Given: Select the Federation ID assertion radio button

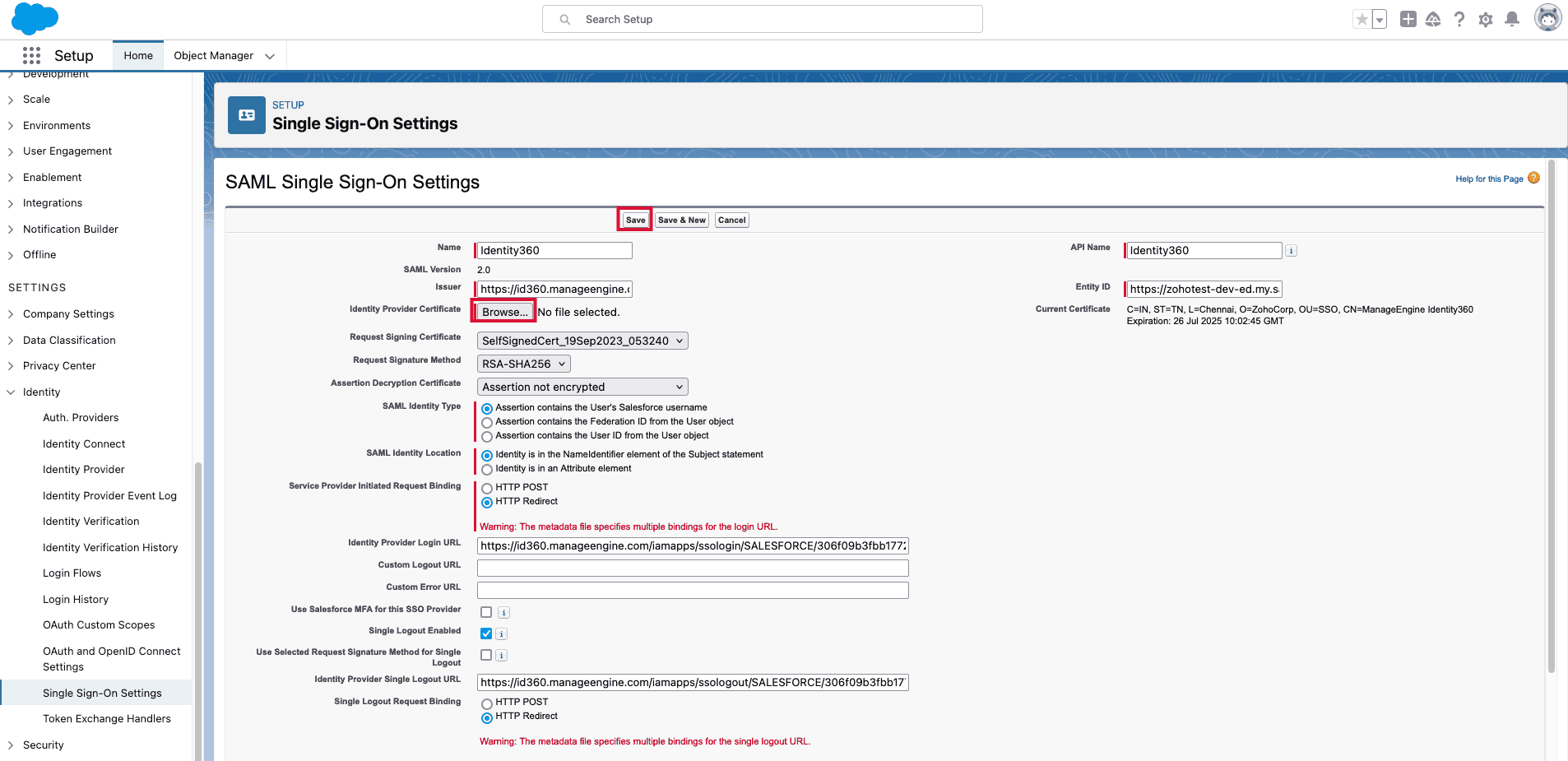Looking at the screenshot, I should [487, 422].
